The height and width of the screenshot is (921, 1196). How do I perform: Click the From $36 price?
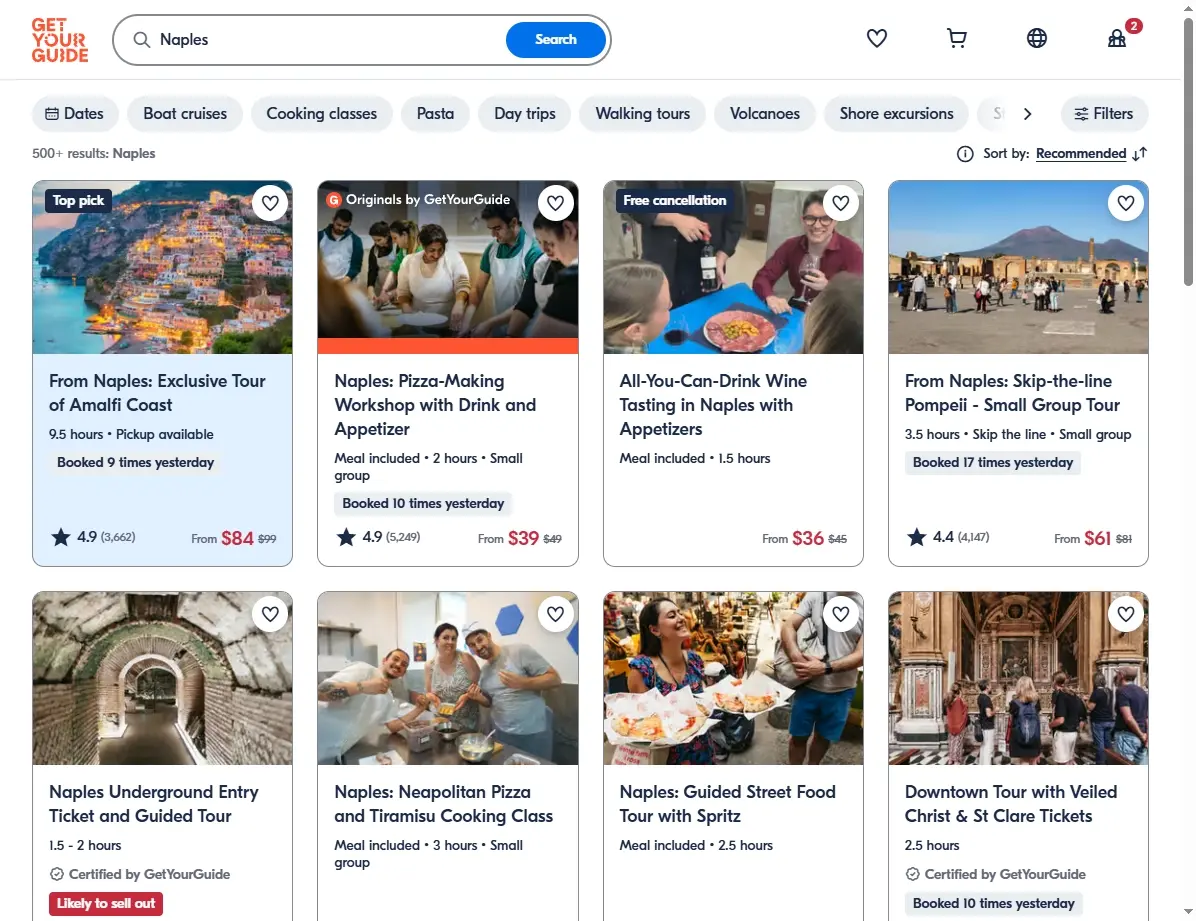tap(804, 539)
